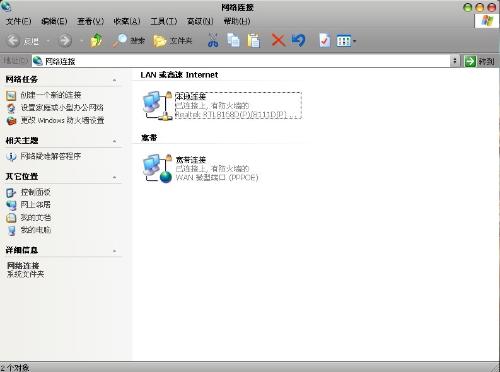
Task: Click the My Documents sidebar icon
Action: (x=11, y=218)
